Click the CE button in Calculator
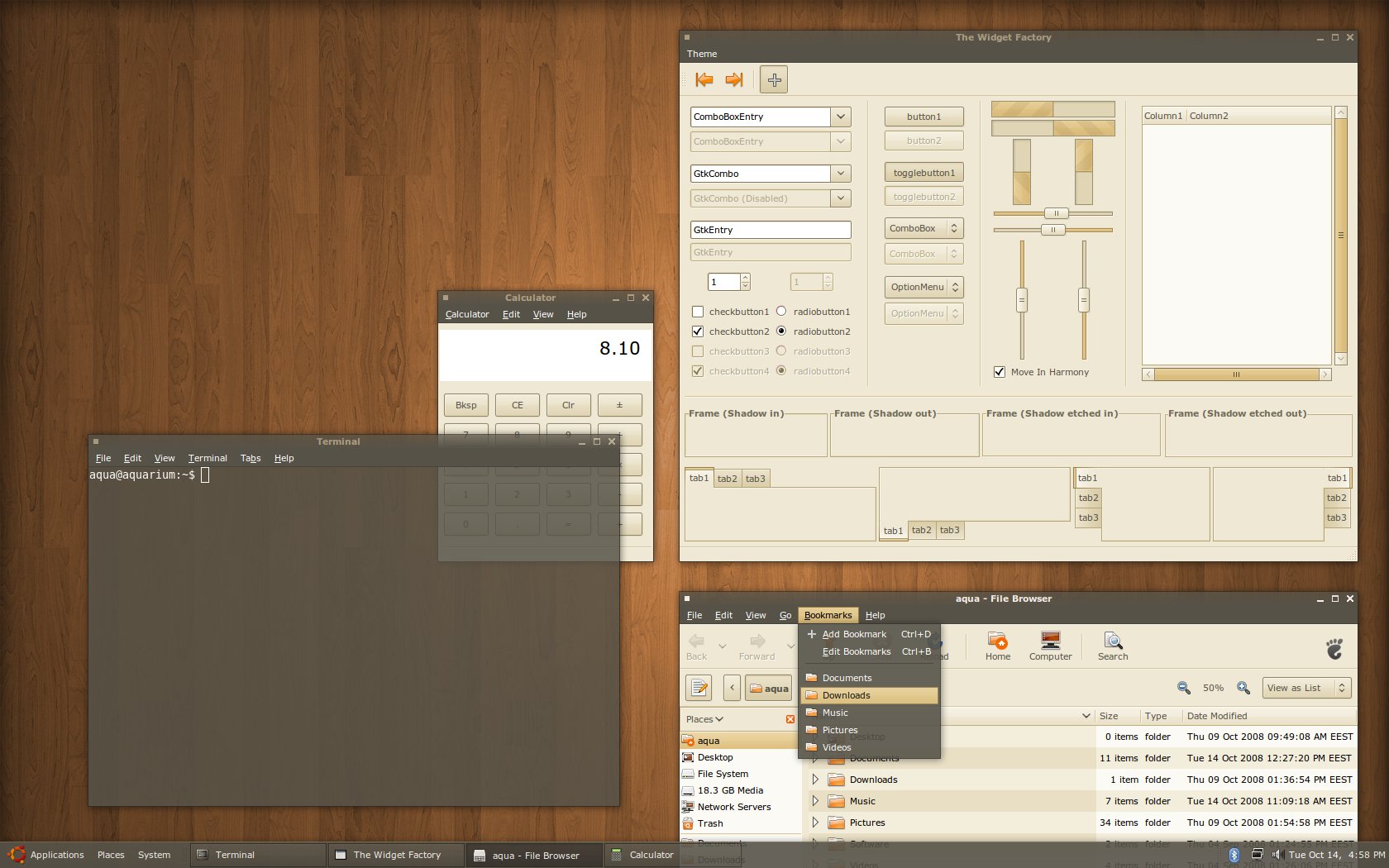 (518, 405)
